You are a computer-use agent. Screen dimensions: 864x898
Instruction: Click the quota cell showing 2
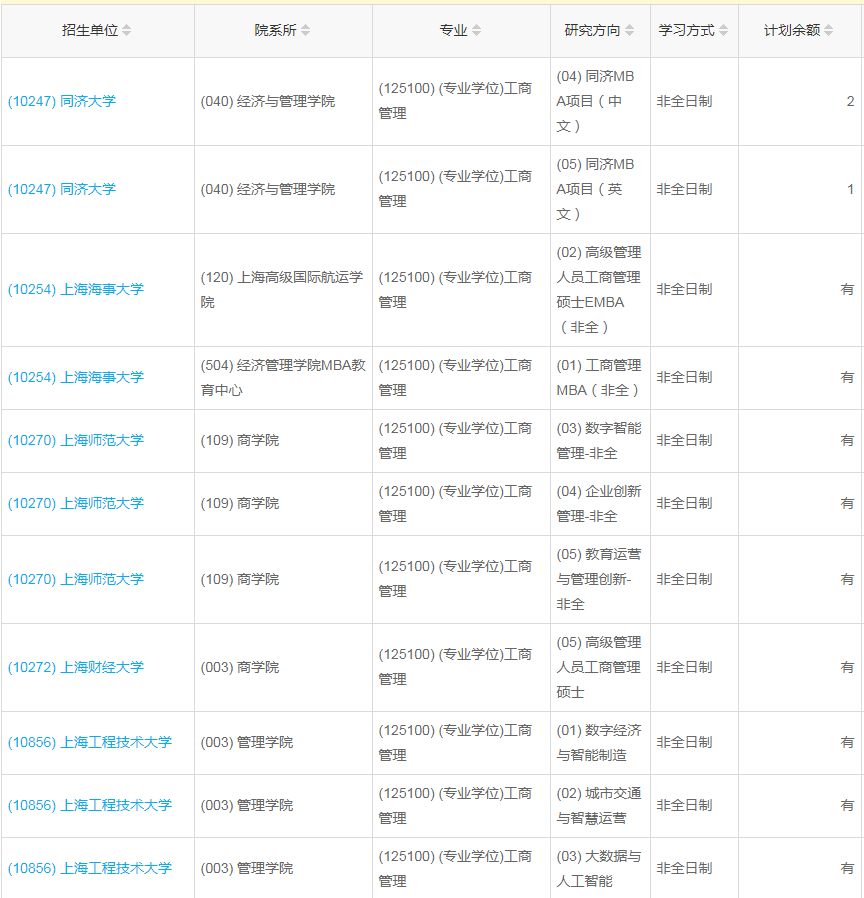pos(849,101)
